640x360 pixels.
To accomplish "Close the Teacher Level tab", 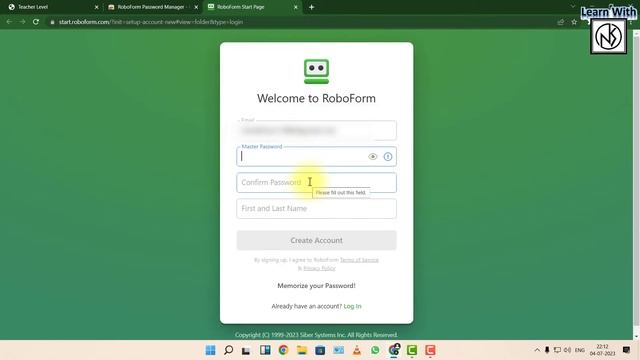I will tap(97, 7).
